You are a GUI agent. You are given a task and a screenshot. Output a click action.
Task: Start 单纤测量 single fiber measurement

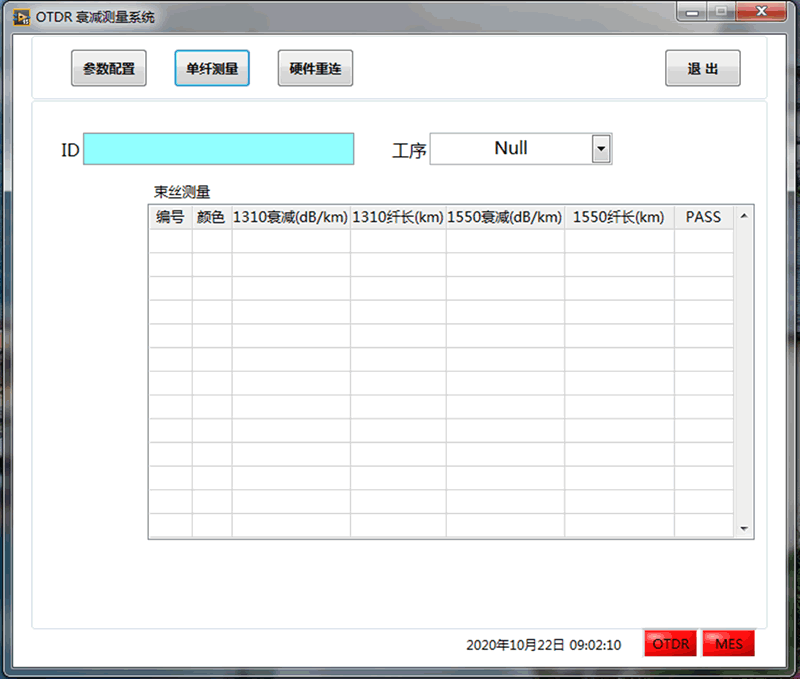click(x=212, y=68)
